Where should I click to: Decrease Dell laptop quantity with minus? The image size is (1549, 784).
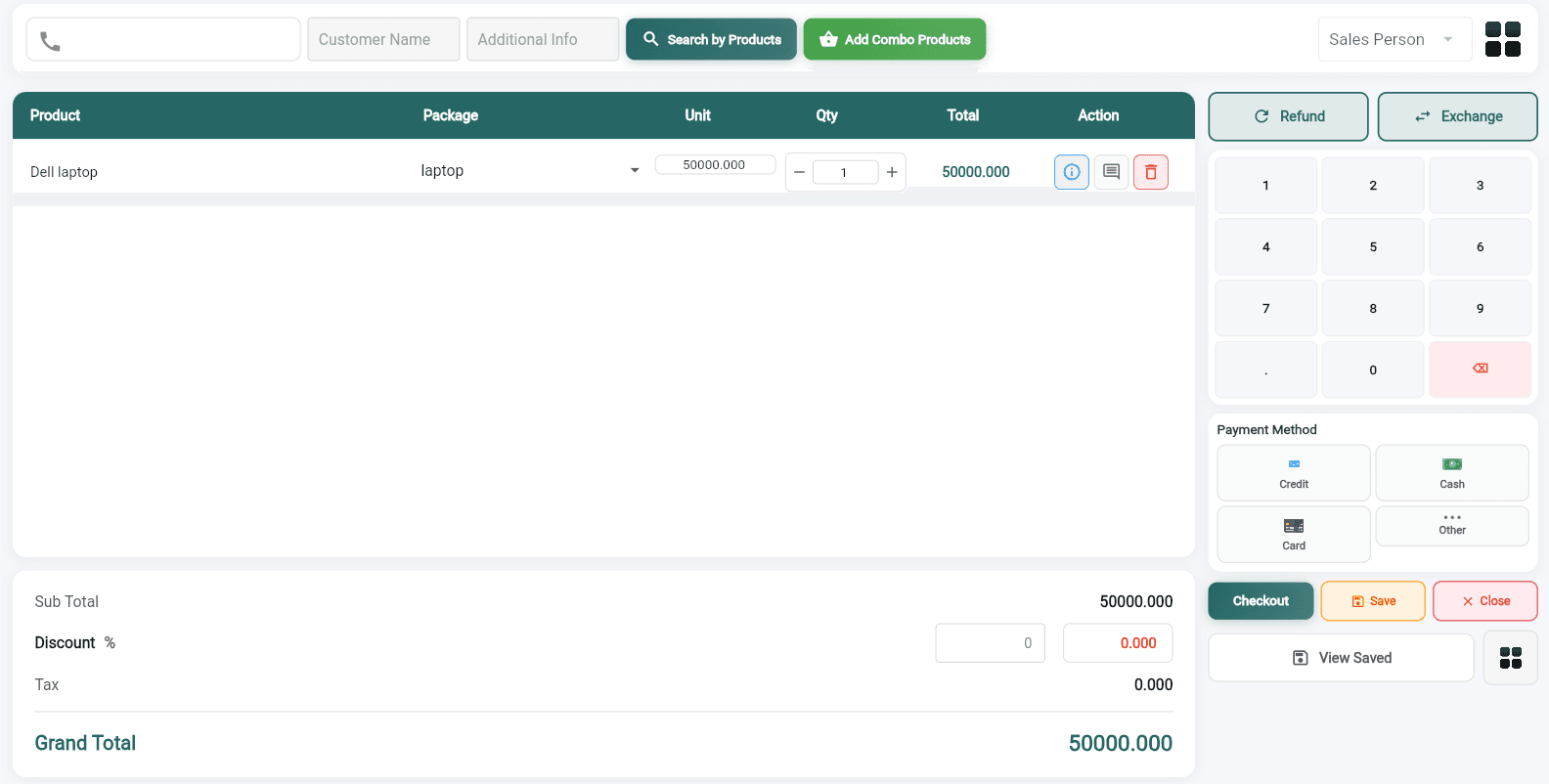[x=799, y=172]
